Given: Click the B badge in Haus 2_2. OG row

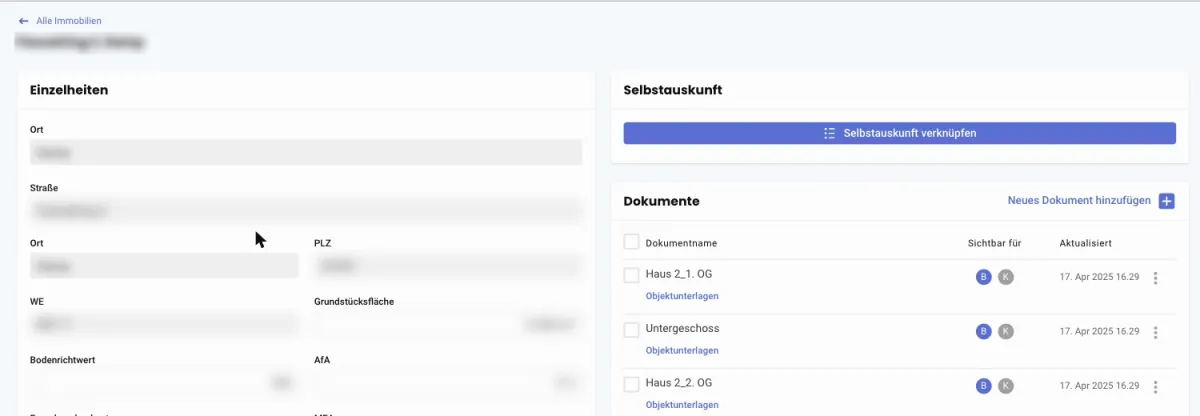Looking at the screenshot, I should click(x=983, y=385).
